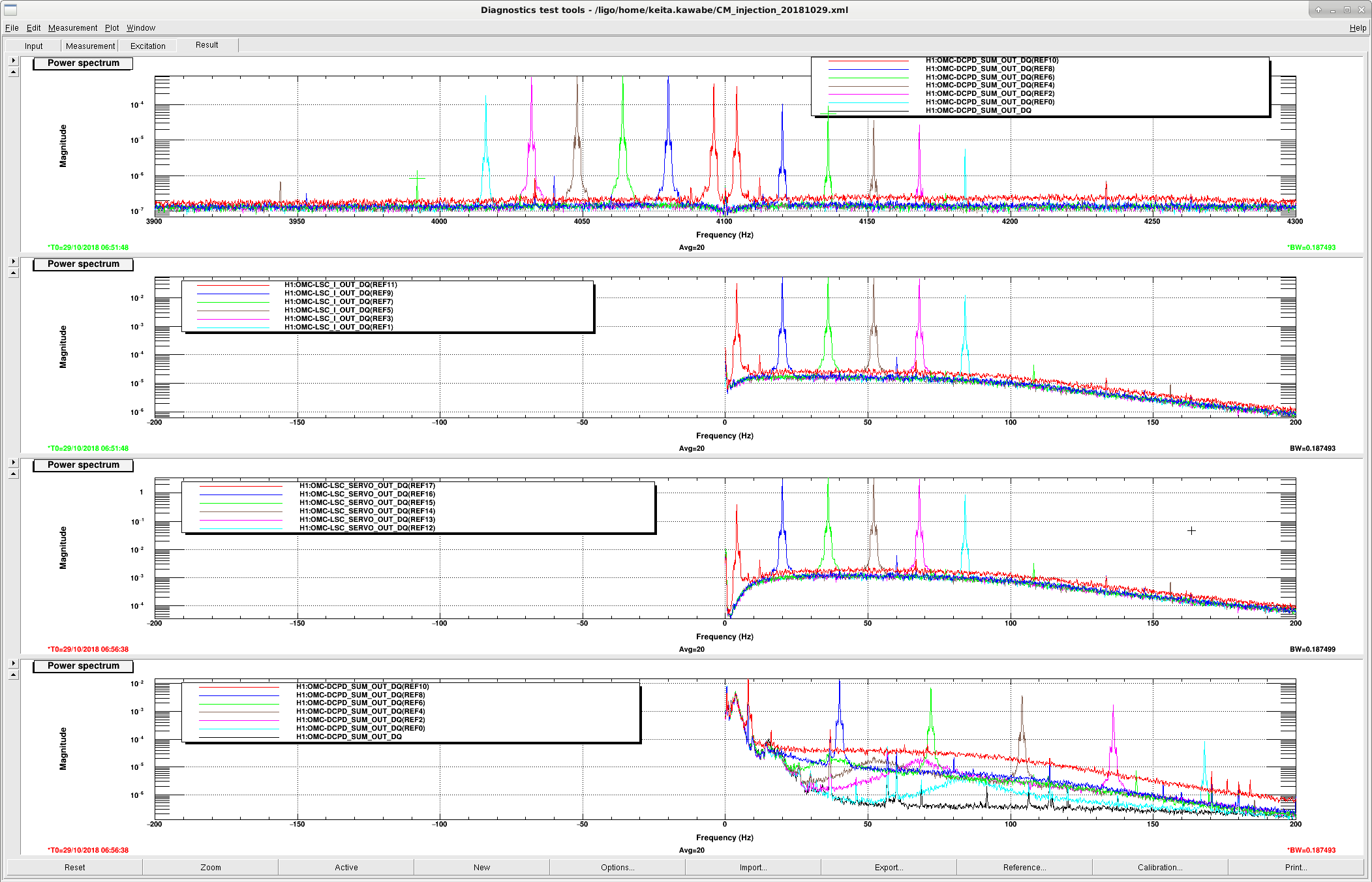Click right-arrow button beside bottom DCPD_SUM plot

click(x=14, y=663)
